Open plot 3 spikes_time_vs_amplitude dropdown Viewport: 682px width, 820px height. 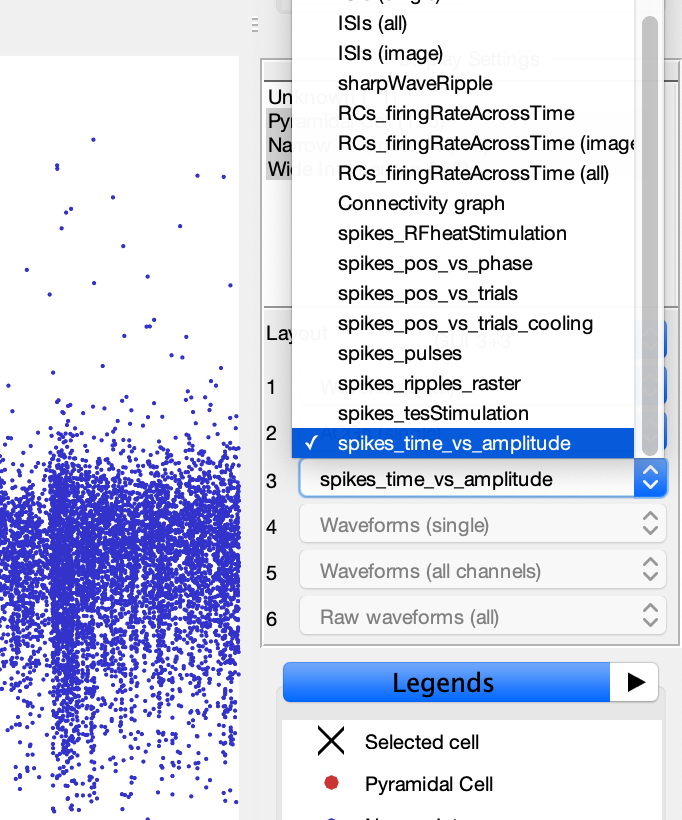[x=483, y=479]
